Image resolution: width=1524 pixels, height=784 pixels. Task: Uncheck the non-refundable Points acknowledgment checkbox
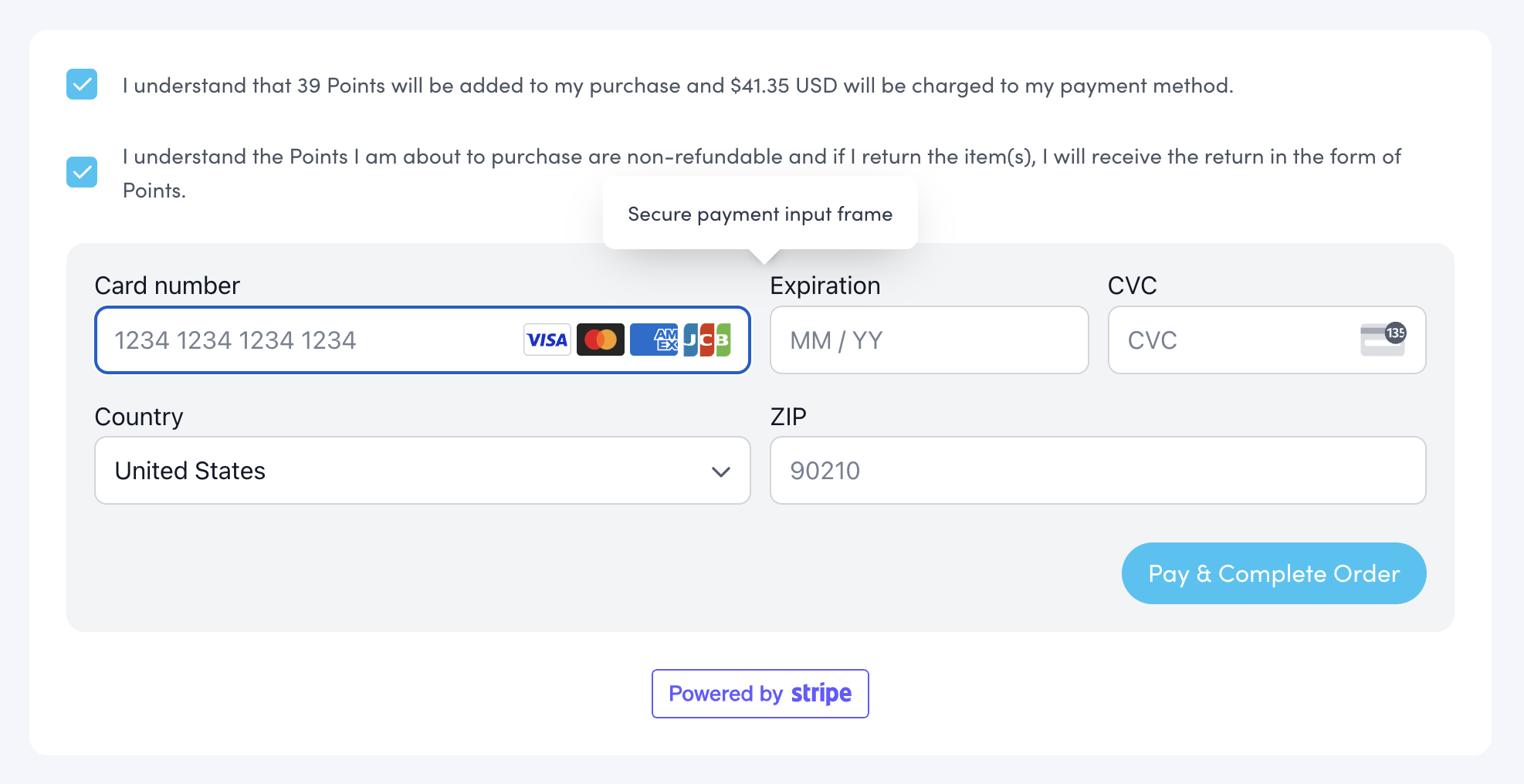click(x=82, y=172)
